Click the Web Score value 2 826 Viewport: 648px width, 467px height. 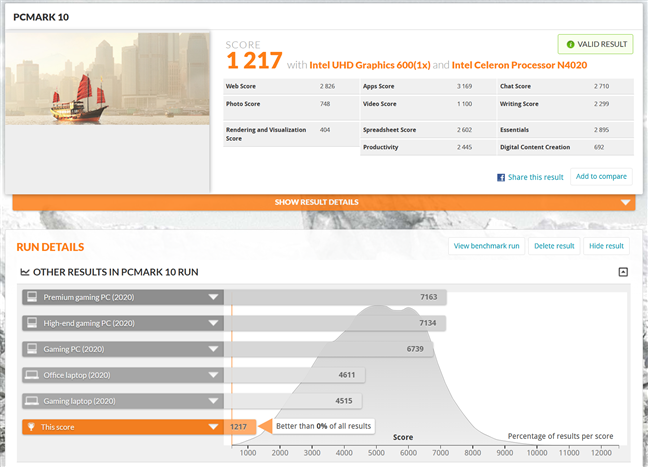(x=327, y=86)
